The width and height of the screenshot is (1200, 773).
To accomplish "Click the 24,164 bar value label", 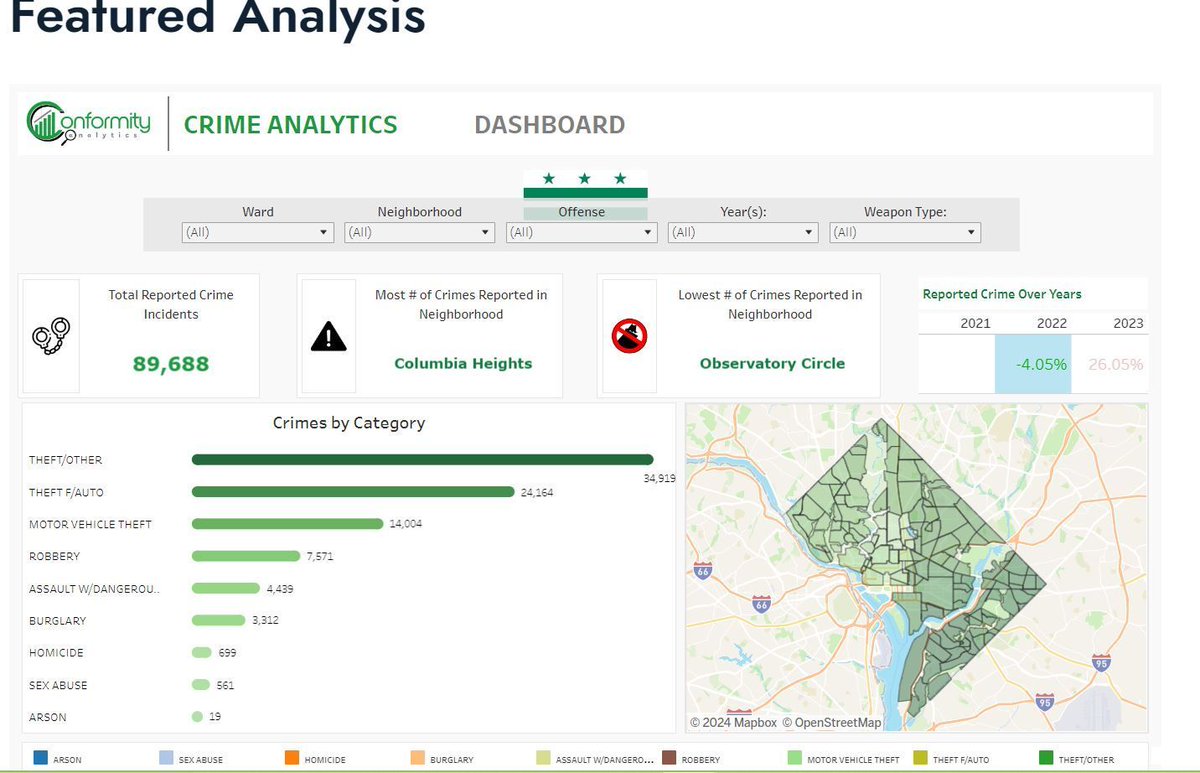I will tap(537, 492).
